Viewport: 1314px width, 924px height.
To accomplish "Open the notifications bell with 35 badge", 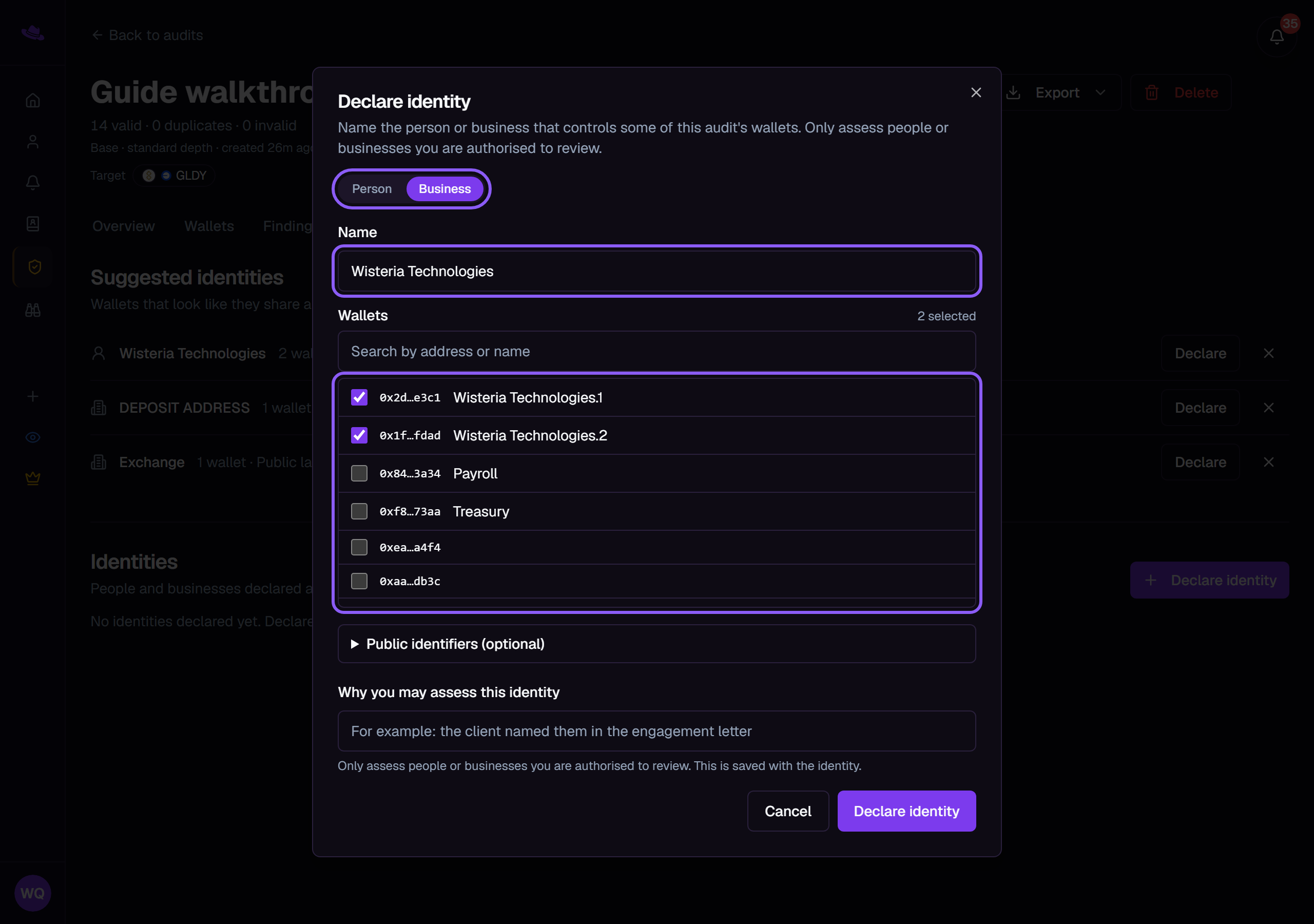I will coord(1277,36).
